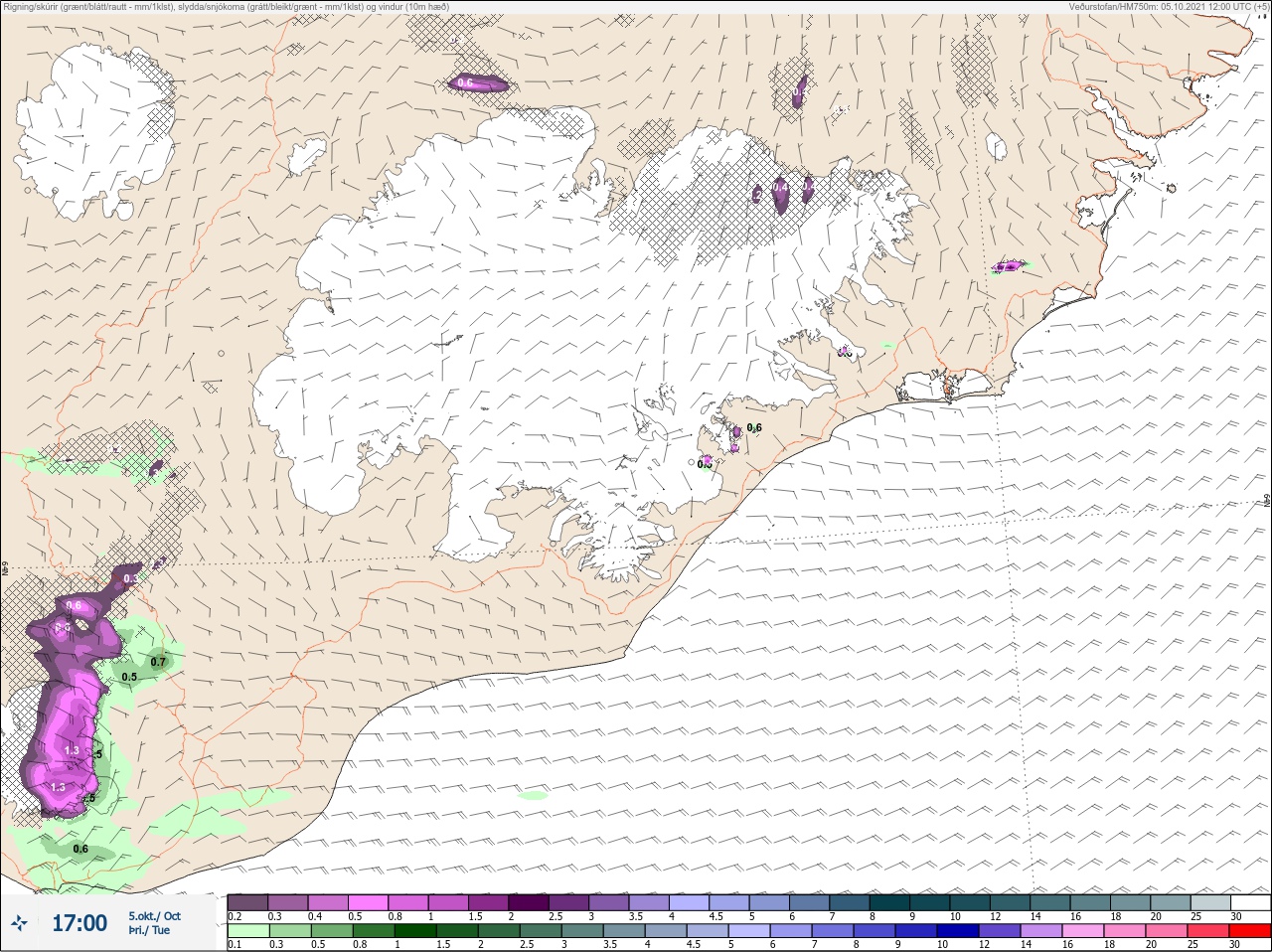1272x952 pixels.
Task: Select white upper legend swatch after 30
Action: click(1250, 902)
